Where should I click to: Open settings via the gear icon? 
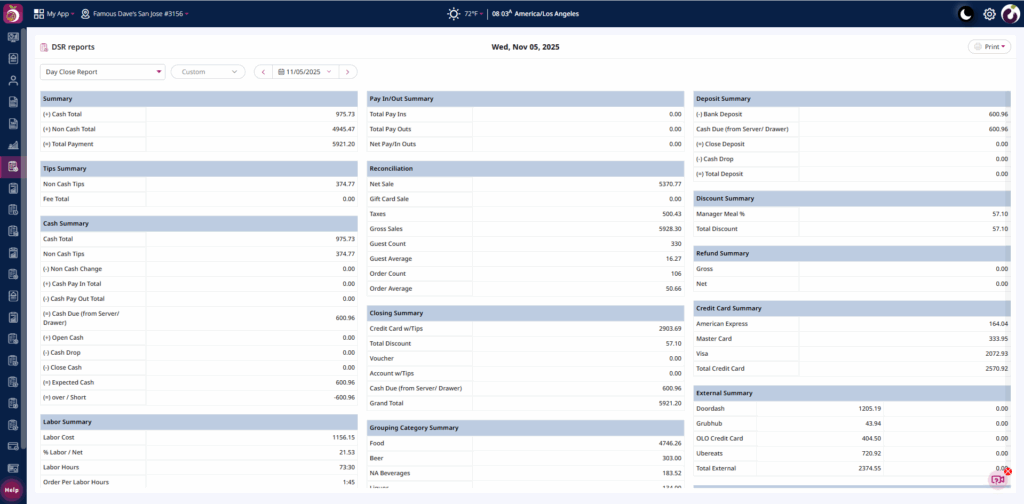989,14
